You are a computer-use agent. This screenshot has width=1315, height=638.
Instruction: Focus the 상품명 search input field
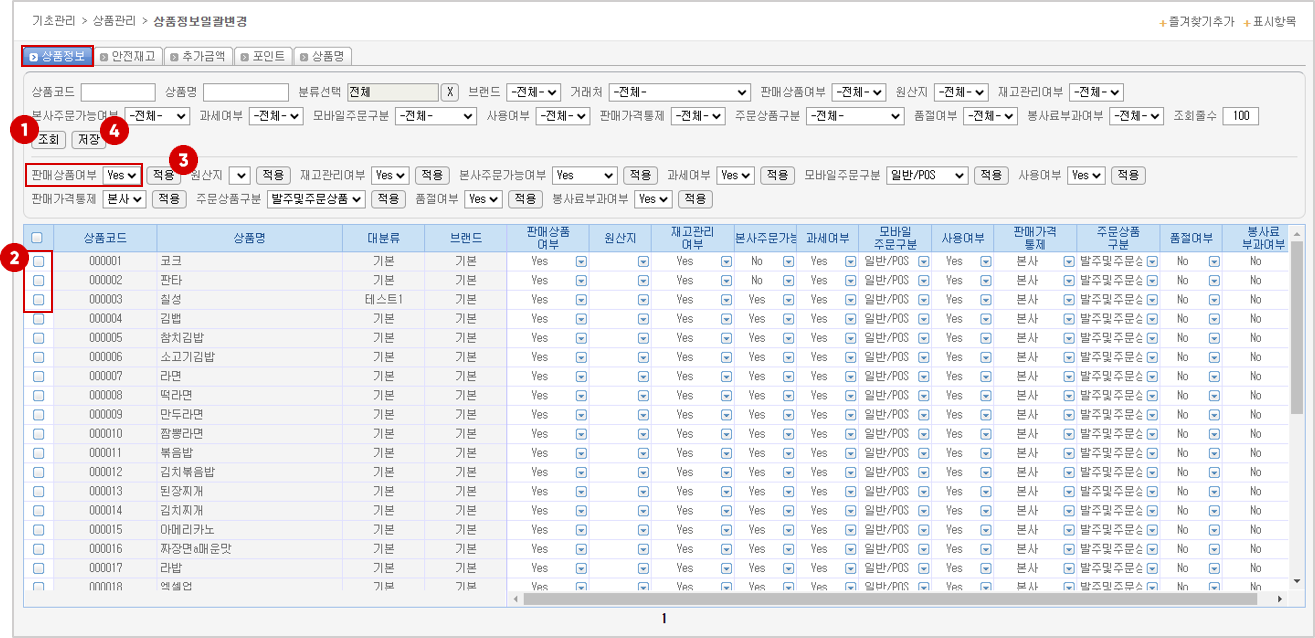tap(245, 92)
